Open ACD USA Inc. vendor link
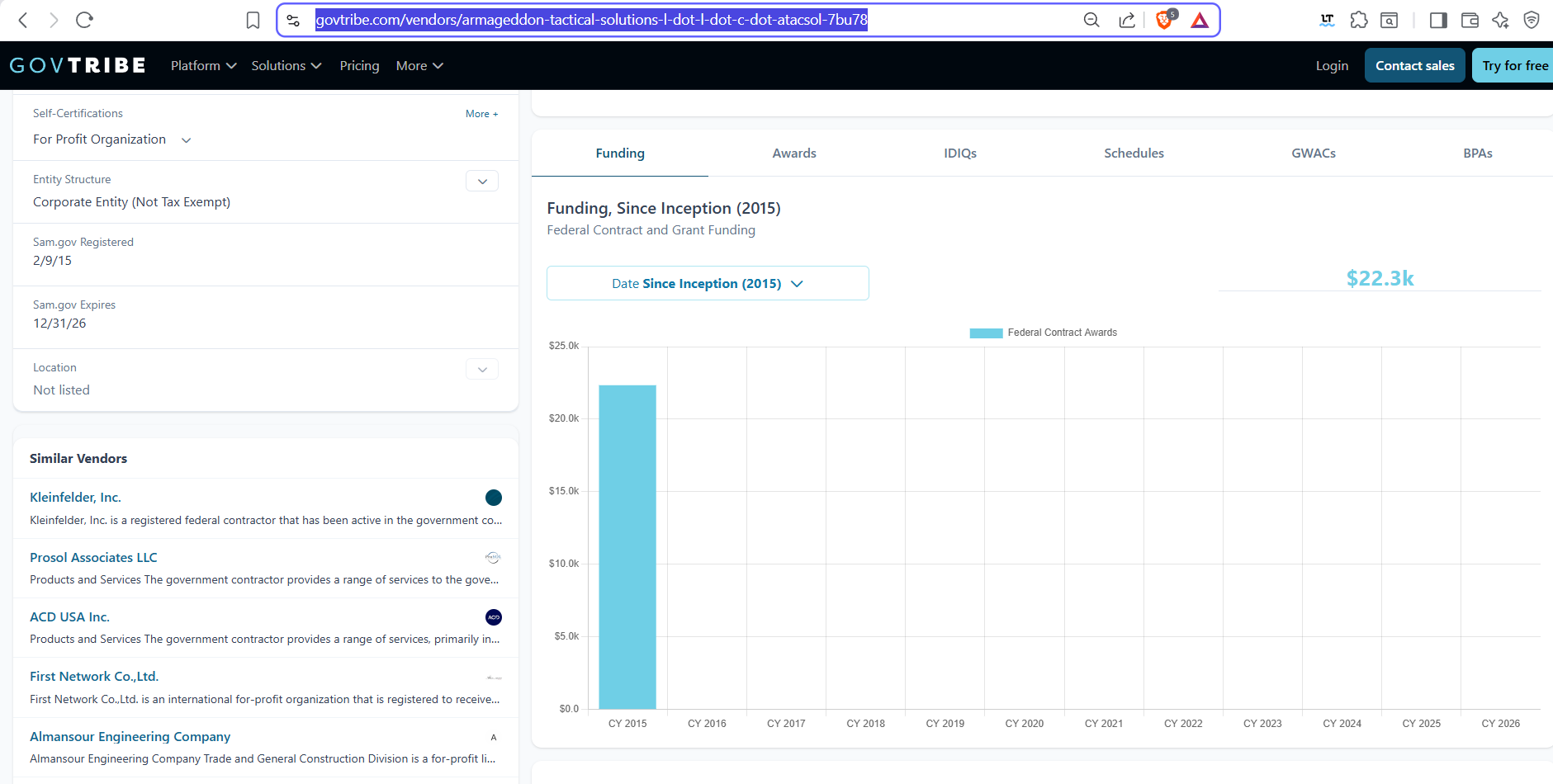This screenshot has height=784, width=1553. [x=69, y=616]
